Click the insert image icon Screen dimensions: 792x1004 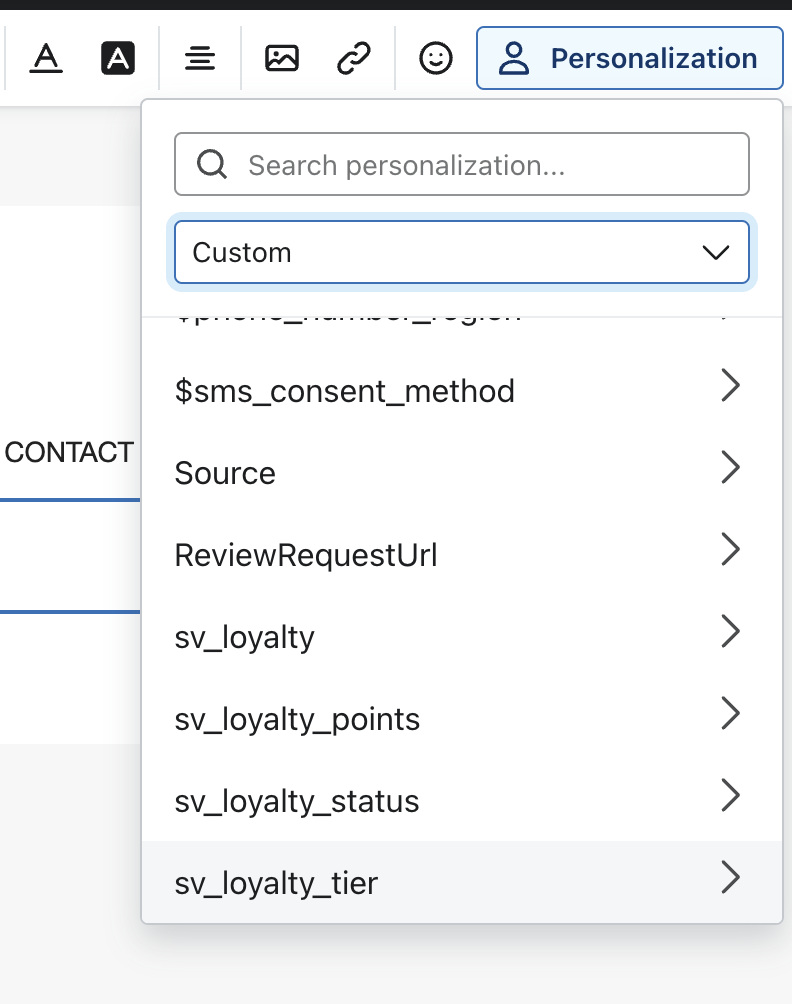point(282,59)
